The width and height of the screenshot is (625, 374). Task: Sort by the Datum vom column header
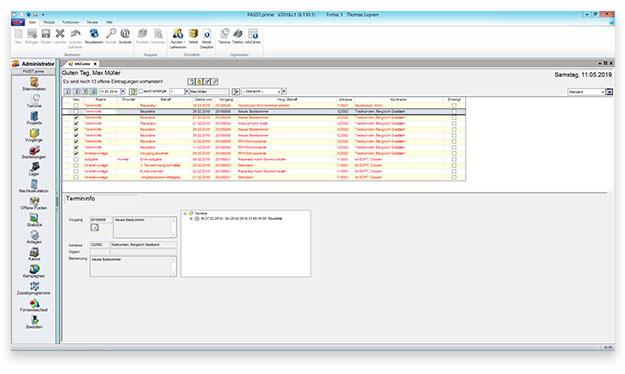[203, 99]
